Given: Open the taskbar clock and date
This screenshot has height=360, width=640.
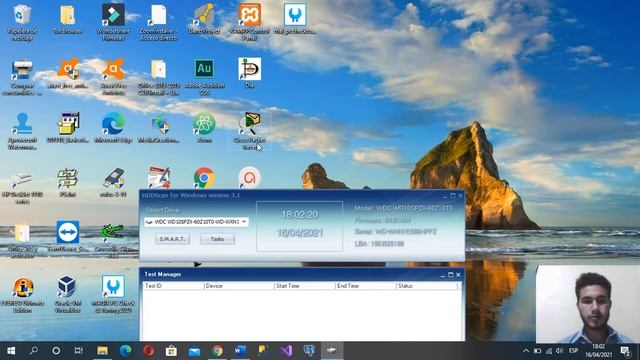Looking at the screenshot, I should click(x=598, y=351).
